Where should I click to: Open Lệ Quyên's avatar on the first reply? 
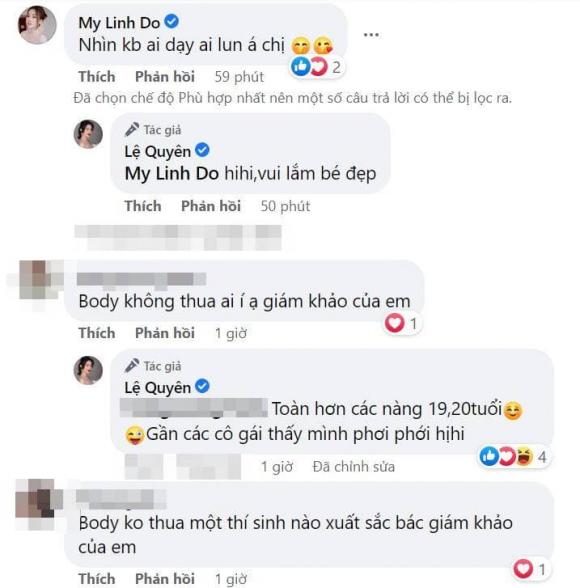click(x=88, y=134)
